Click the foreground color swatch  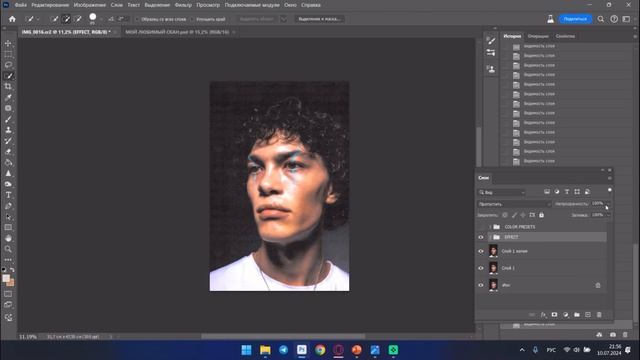6,278
